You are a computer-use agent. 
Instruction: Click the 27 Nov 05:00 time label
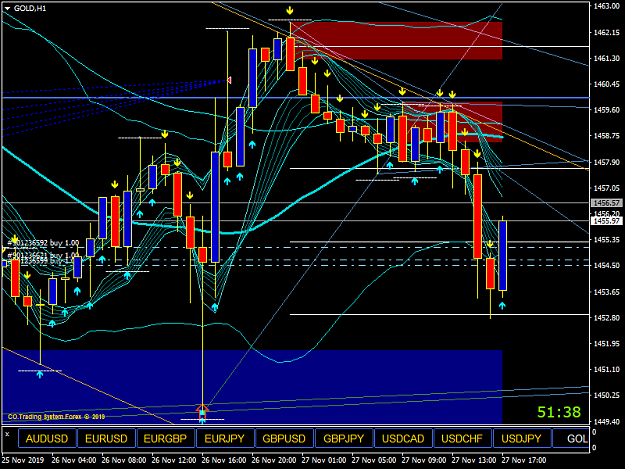tap(374, 460)
